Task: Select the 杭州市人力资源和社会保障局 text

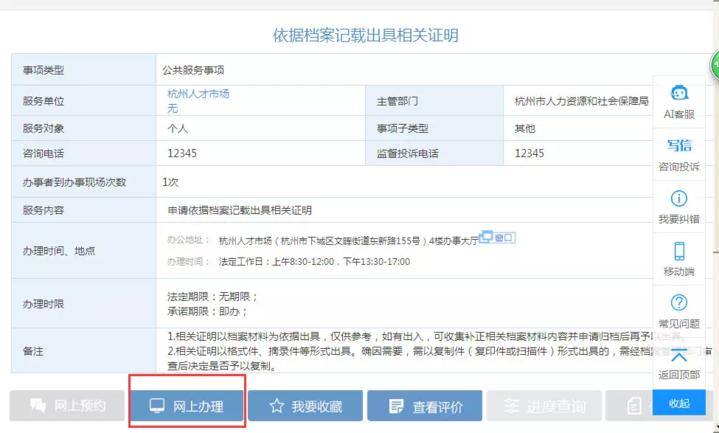Action: coord(581,101)
